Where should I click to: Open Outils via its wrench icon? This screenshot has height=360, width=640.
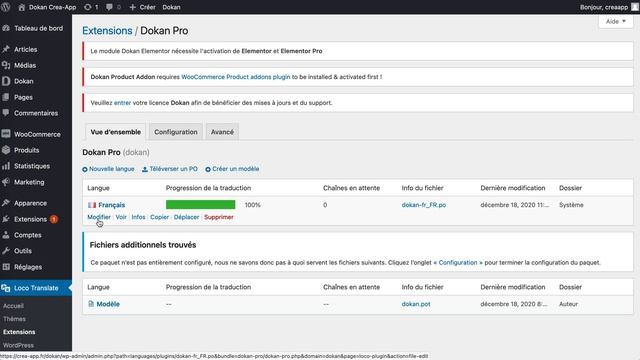click(x=6, y=251)
